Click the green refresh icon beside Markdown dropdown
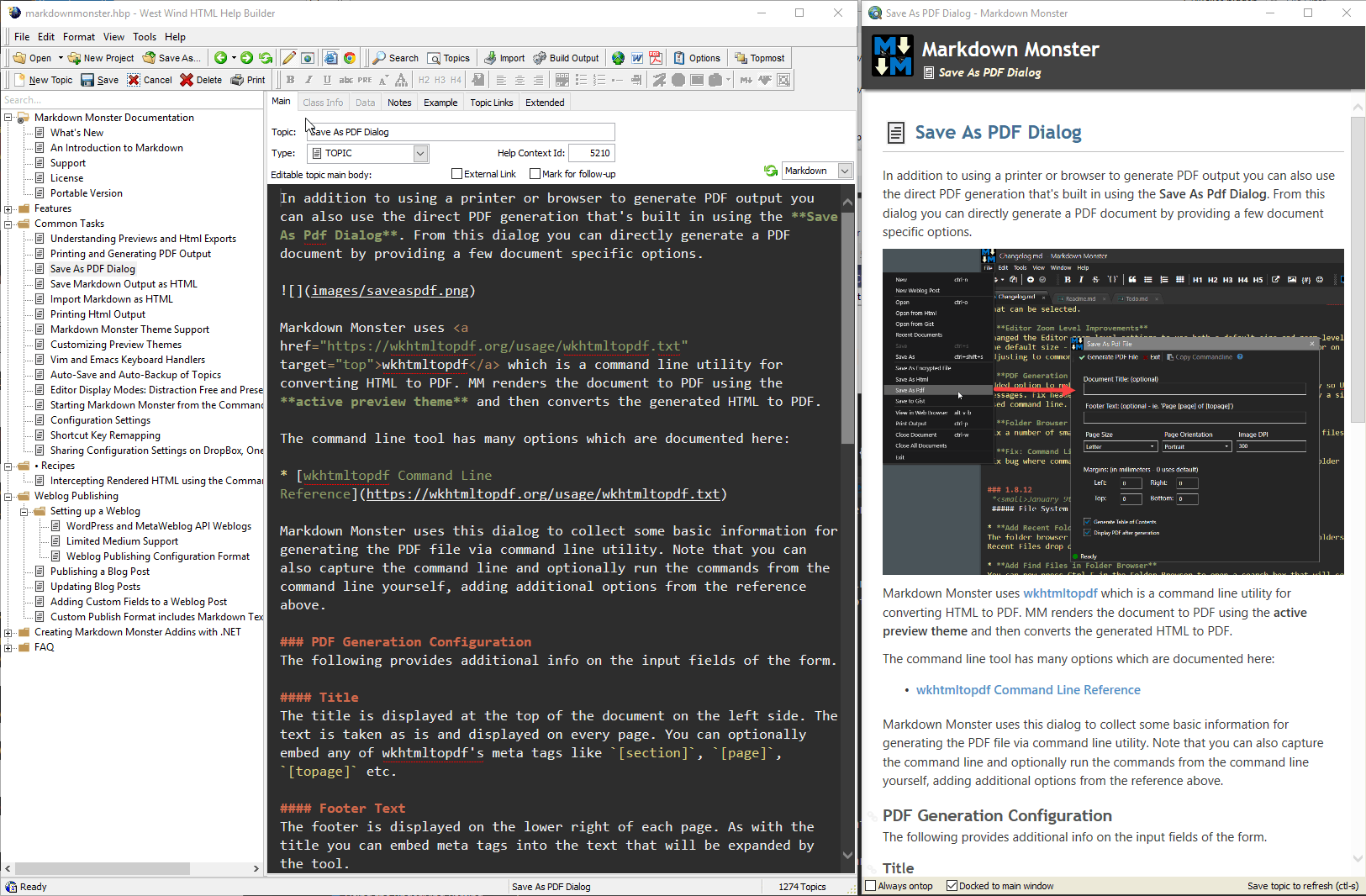This screenshot has height=896, width=1366. 770,171
